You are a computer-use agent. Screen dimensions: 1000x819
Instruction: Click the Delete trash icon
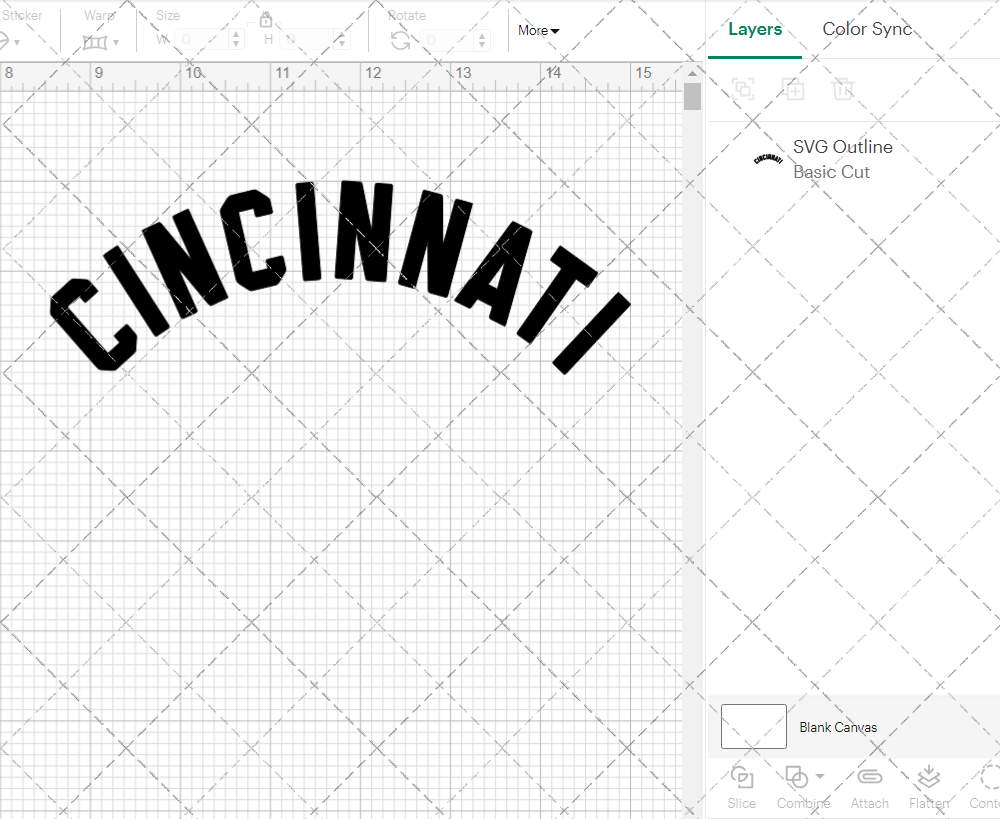point(843,89)
